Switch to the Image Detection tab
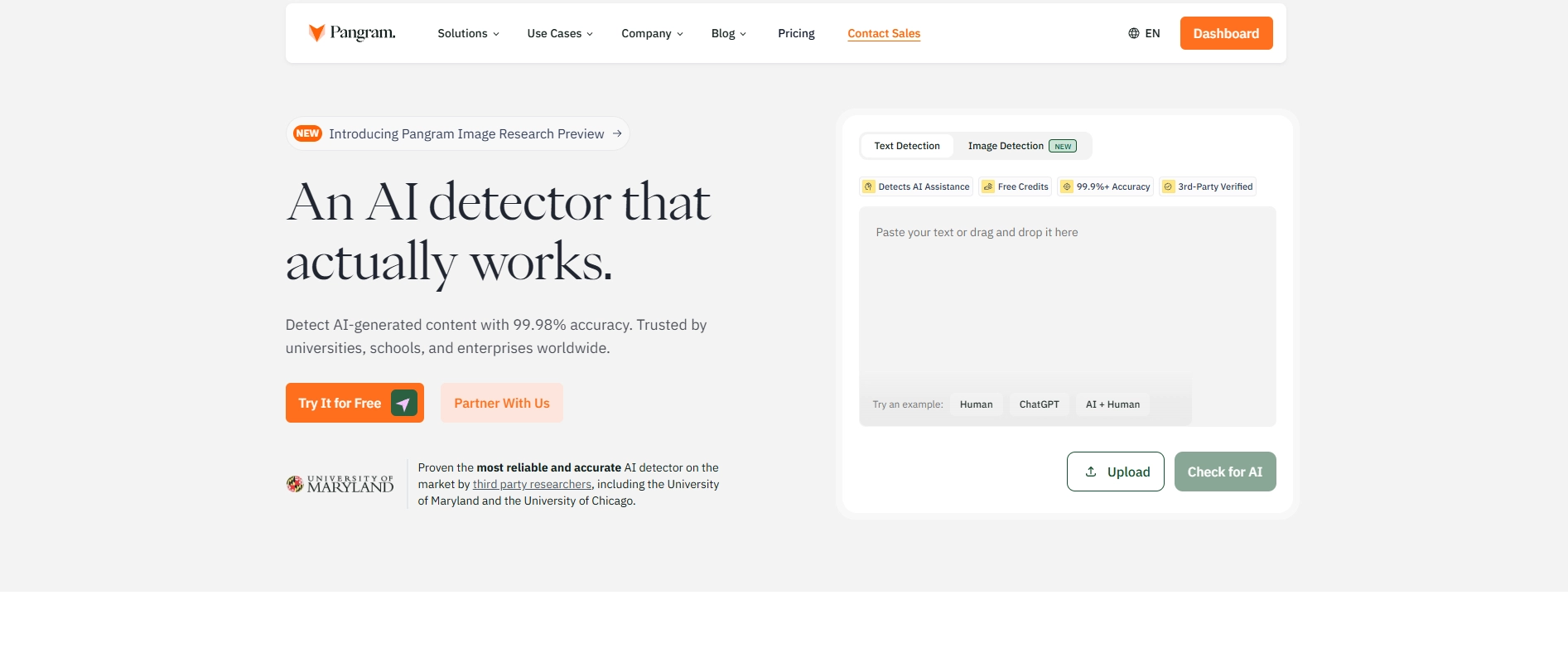Screen dimensions: 1568x658 [x=1022, y=146]
